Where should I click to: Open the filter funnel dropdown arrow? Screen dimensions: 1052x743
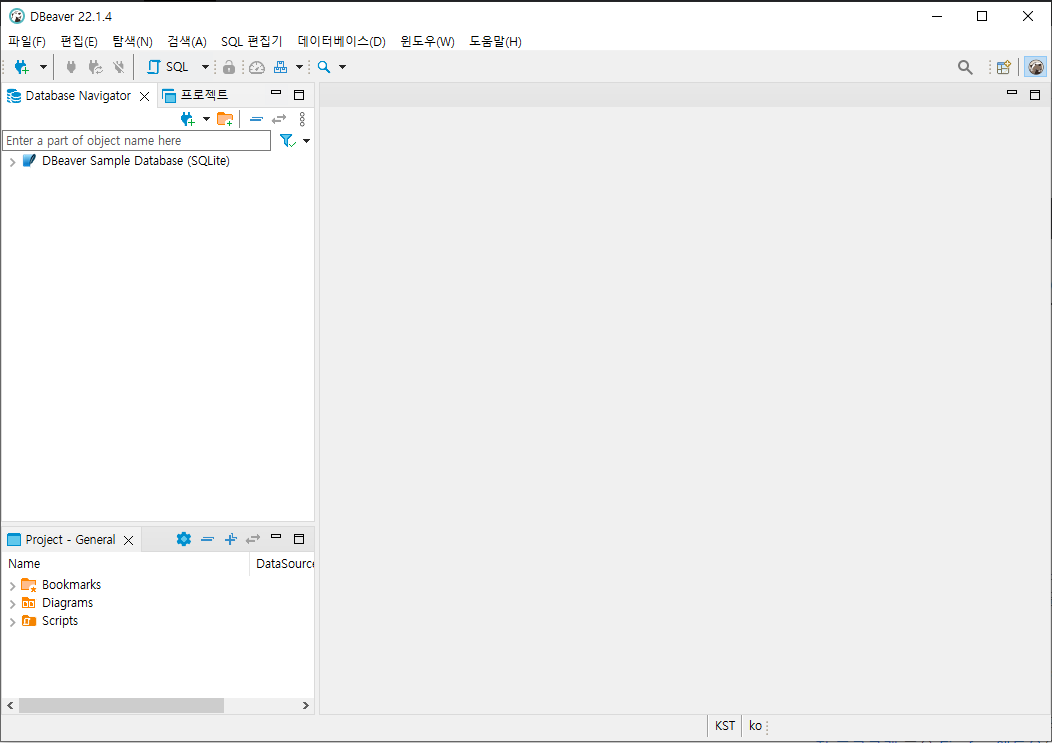(307, 141)
